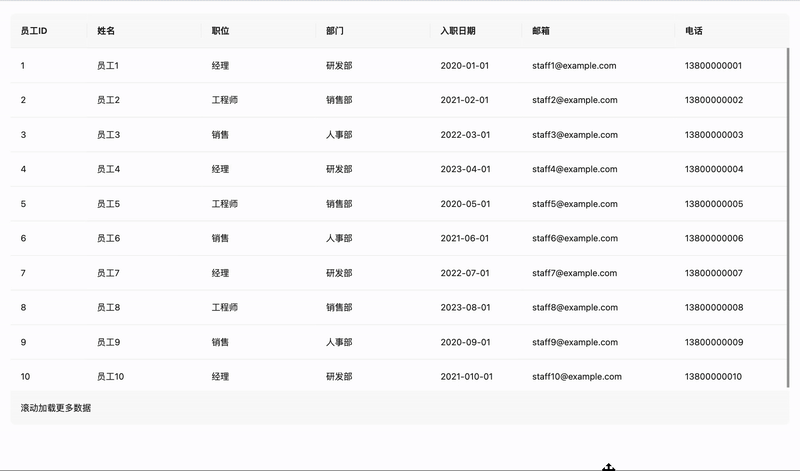Click email staff9@example.com
This screenshot has width=800, height=471.
point(574,342)
